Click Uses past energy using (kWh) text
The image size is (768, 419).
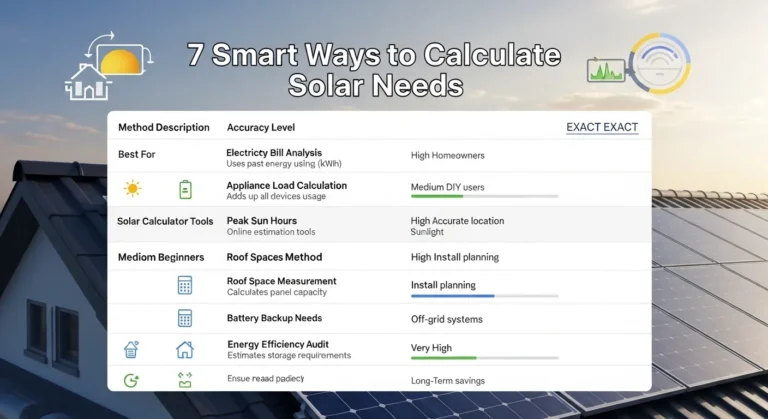(x=284, y=164)
